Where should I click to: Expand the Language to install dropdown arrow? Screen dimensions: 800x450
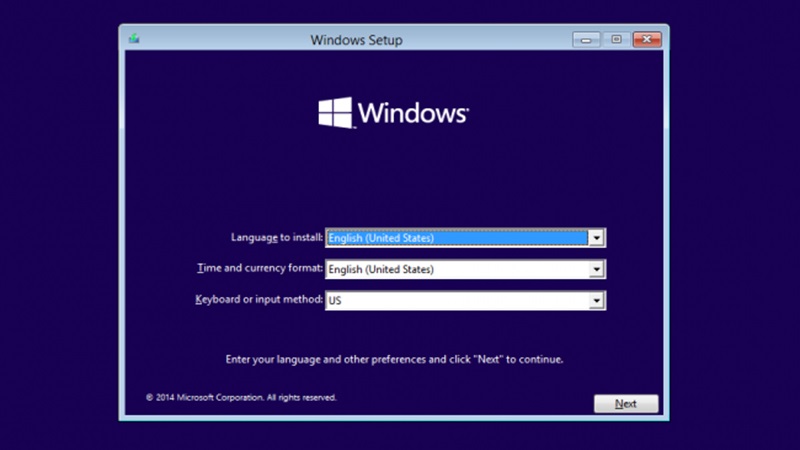coord(596,238)
